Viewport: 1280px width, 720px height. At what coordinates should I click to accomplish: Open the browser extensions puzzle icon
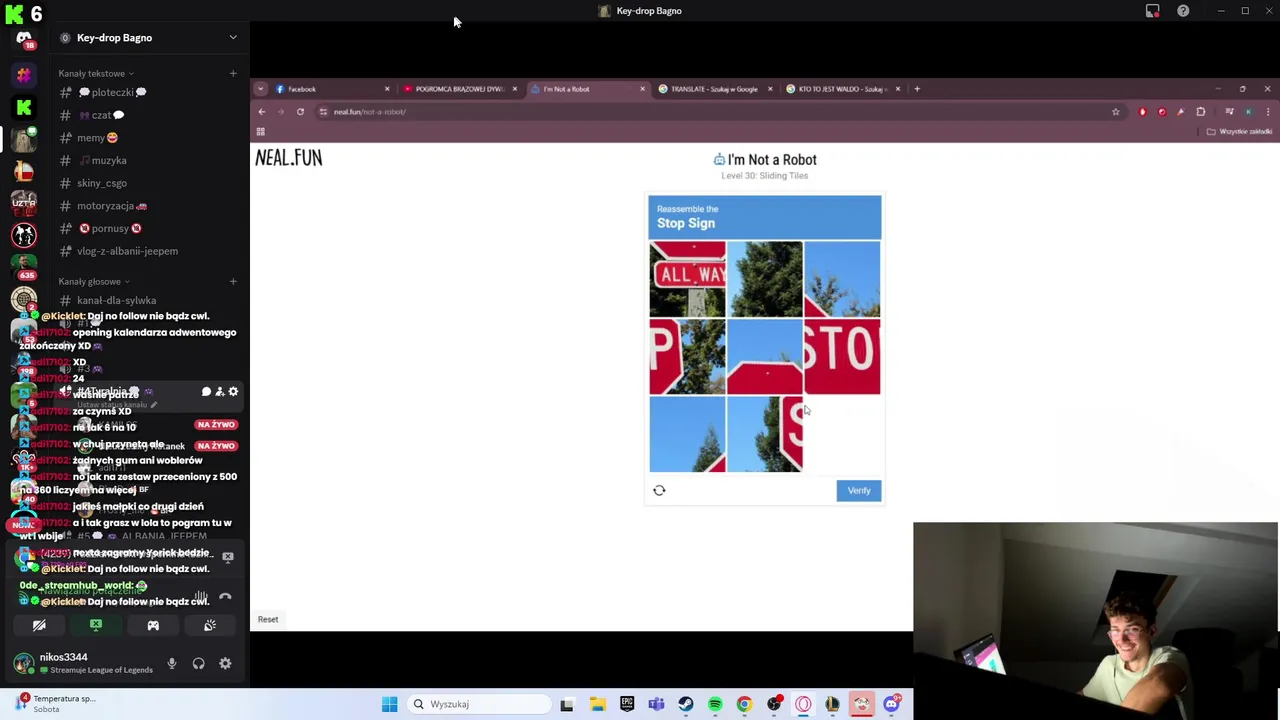click(1201, 112)
